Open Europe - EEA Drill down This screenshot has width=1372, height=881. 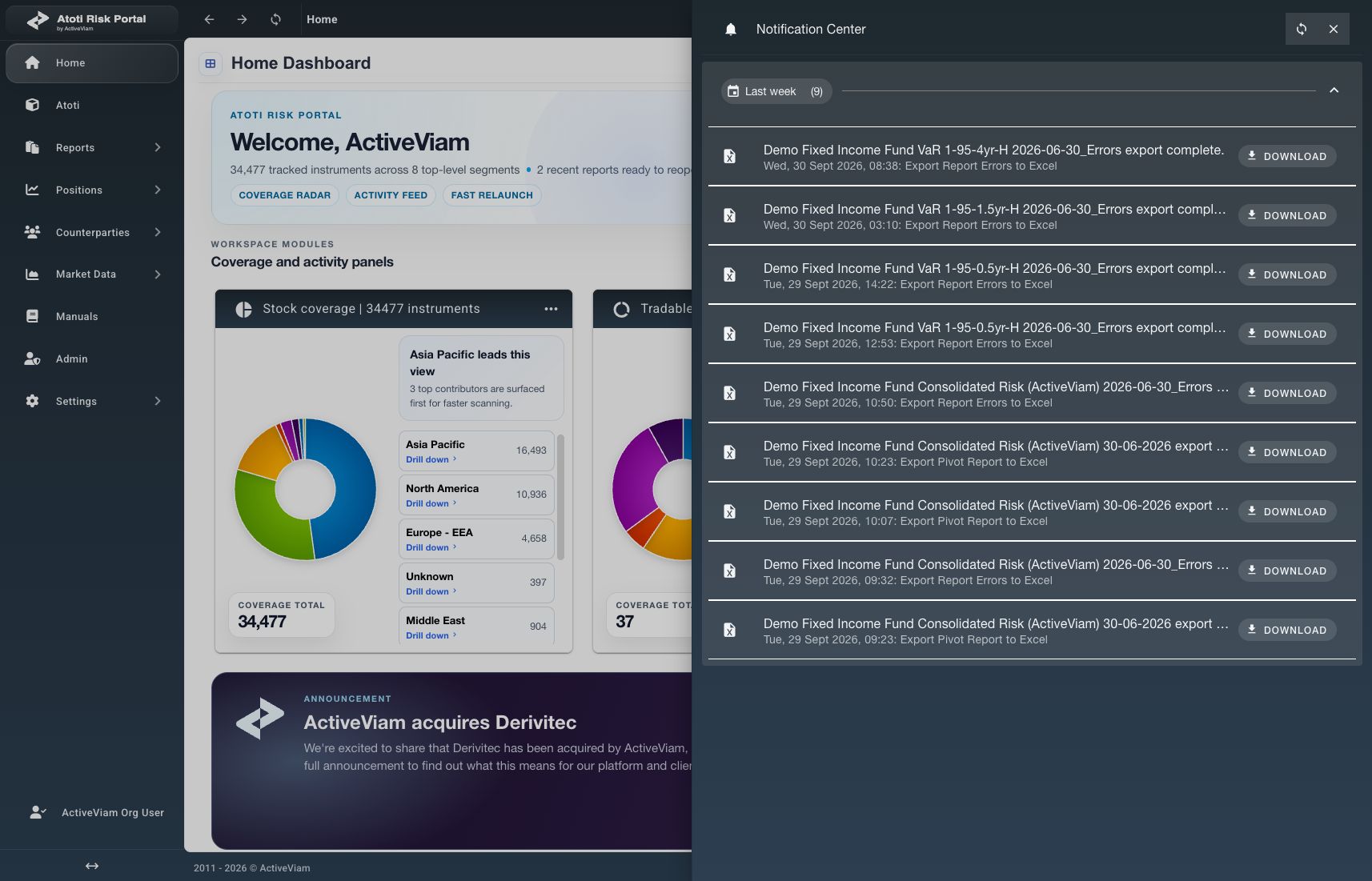[431, 547]
